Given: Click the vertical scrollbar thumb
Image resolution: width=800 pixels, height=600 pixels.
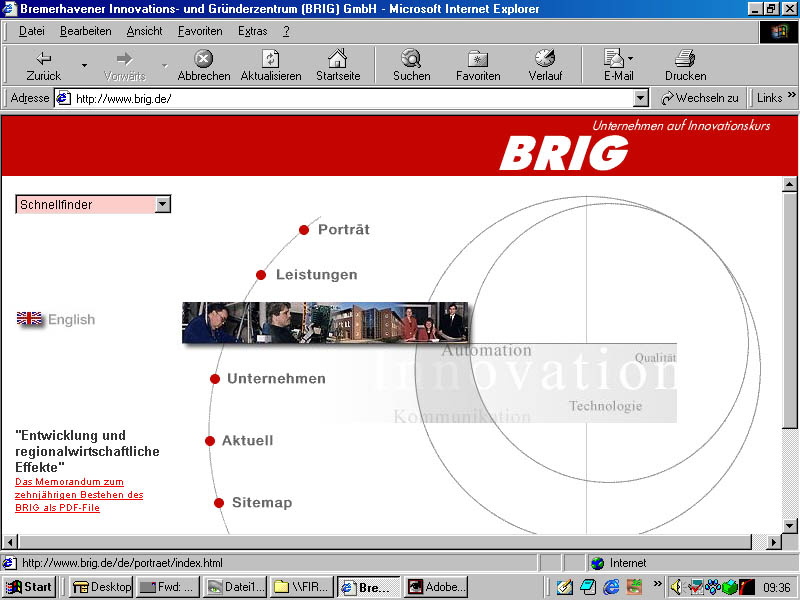Looking at the screenshot, I should click(789, 310).
